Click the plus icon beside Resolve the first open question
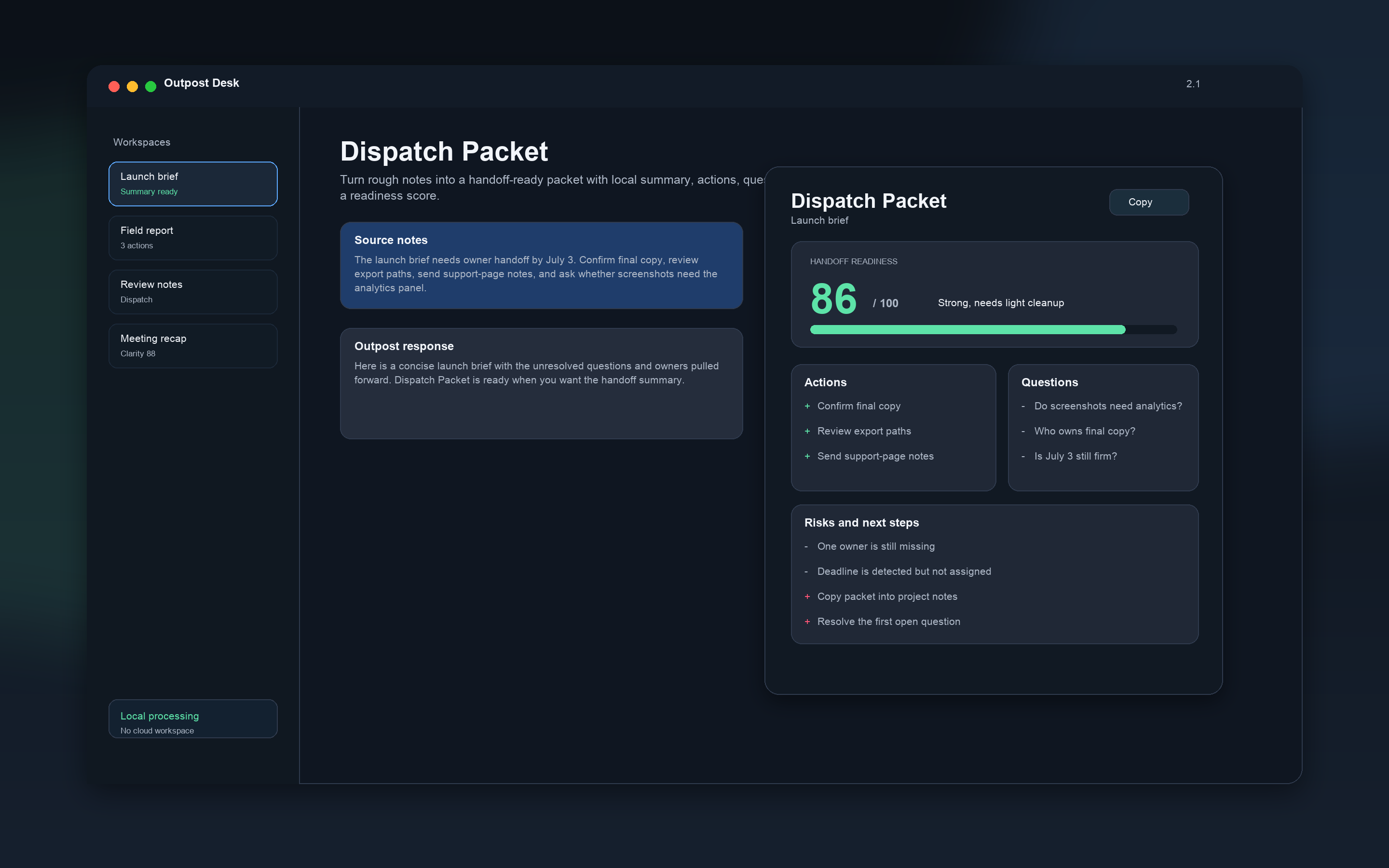 (x=807, y=622)
